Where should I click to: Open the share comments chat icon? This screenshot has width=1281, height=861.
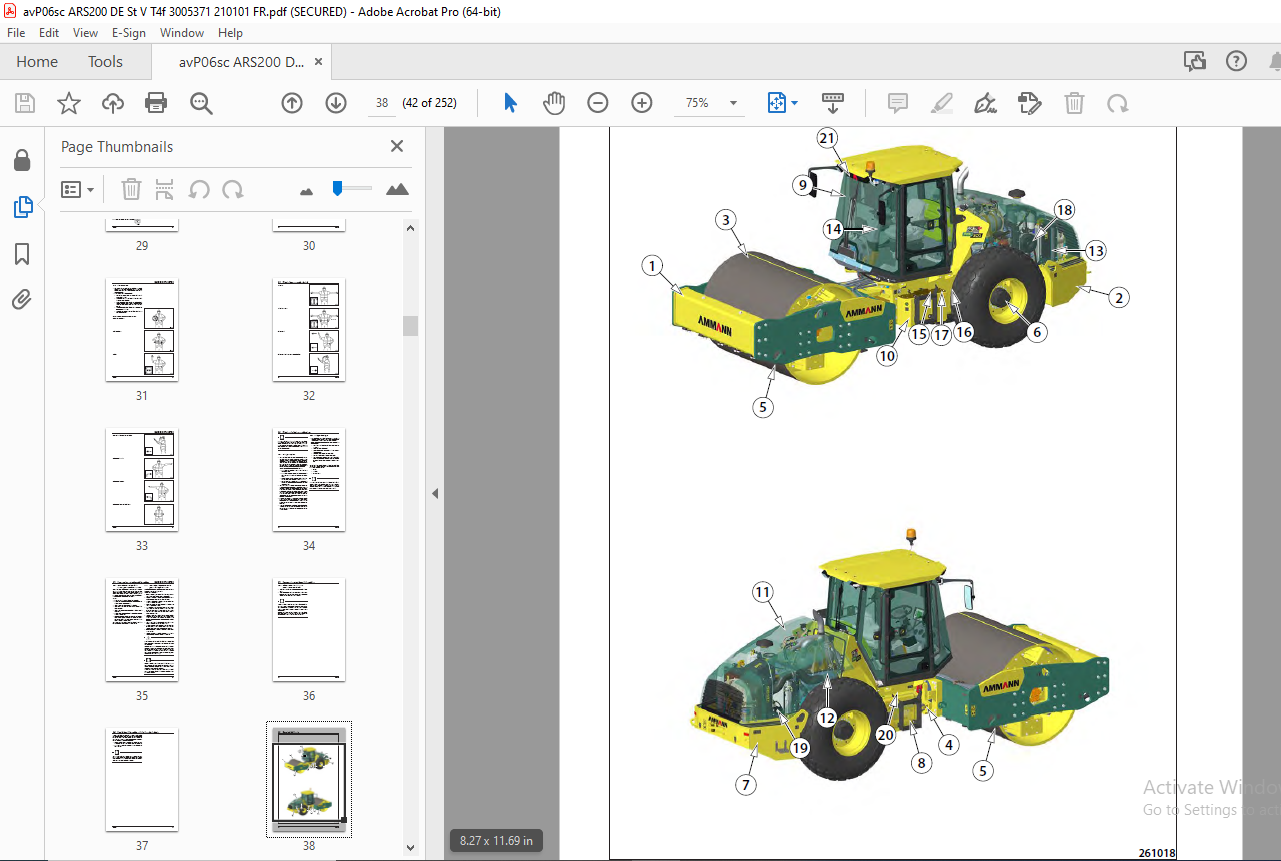click(1195, 62)
